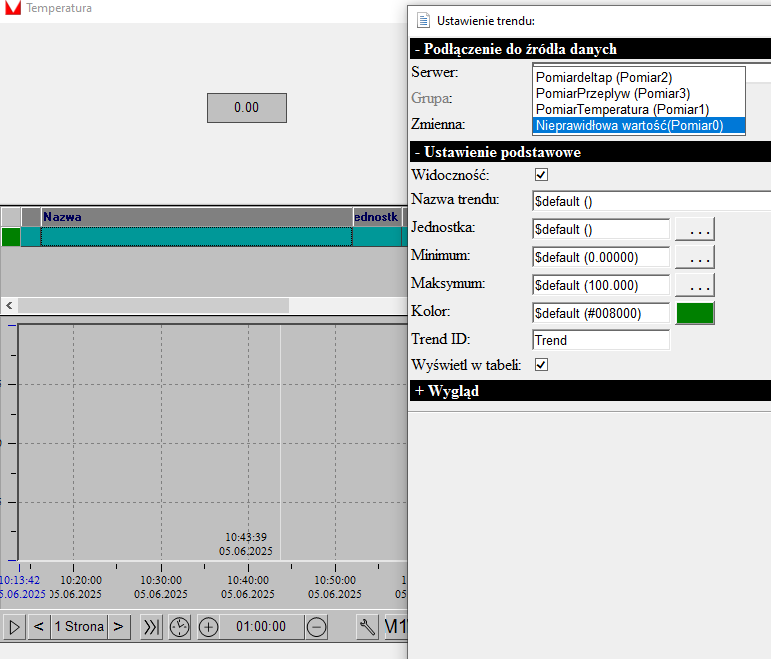Collapse Podłączenie do źródła danych section
This screenshot has width=771, height=659.
coord(590,49)
